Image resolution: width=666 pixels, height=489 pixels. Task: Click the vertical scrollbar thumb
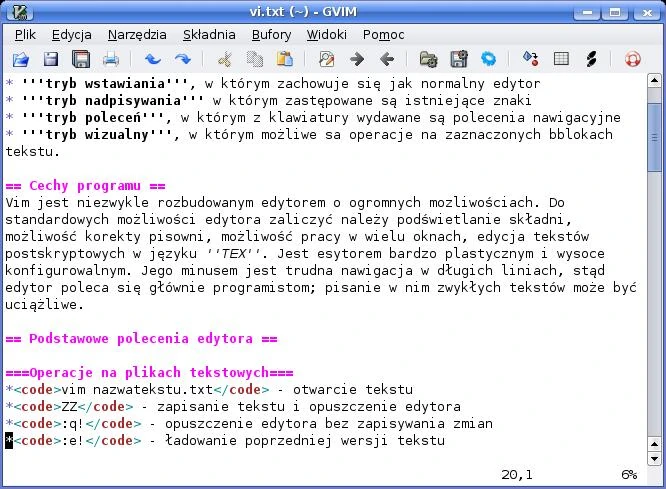click(x=654, y=137)
